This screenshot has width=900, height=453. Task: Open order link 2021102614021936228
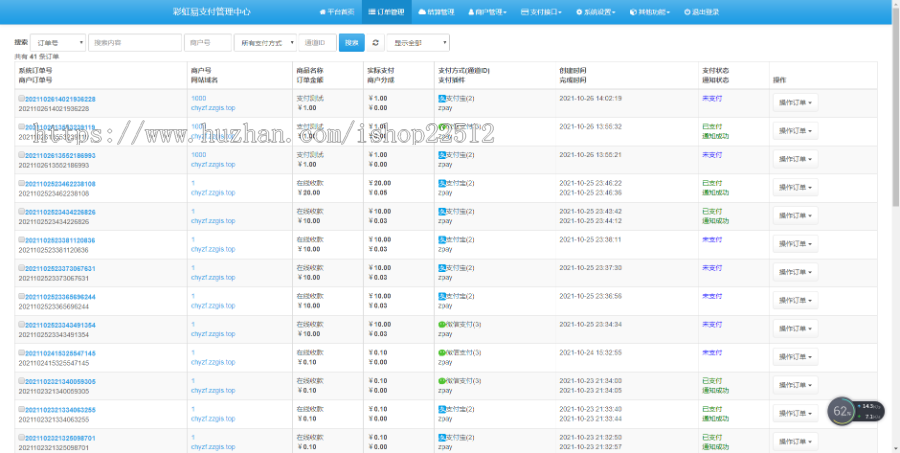pos(60,99)
